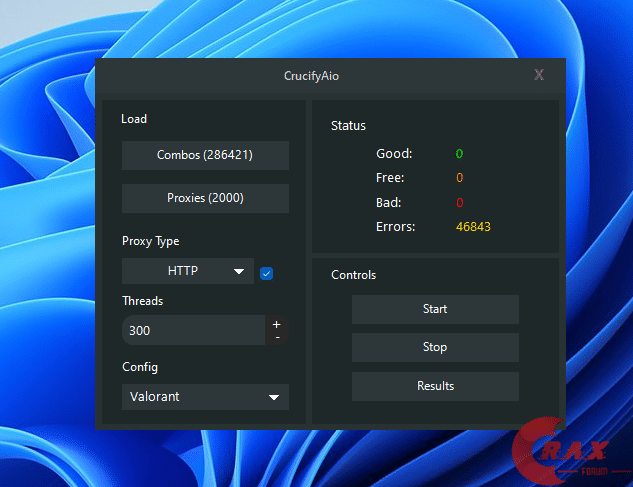Click the green Good count value
Viewport: 633px width, 487px height.
pos(459,153)
